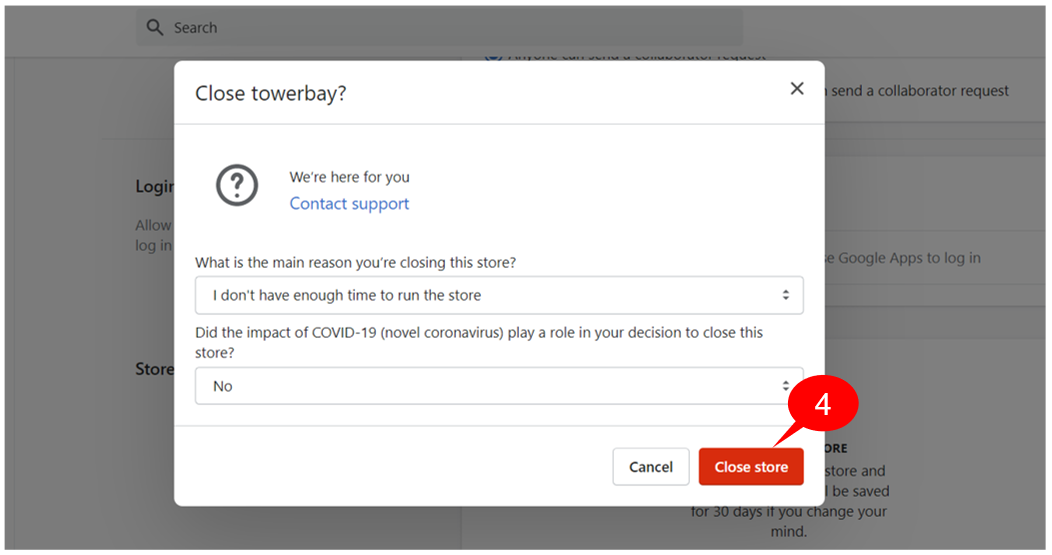Click the 30 days change your mind text
Screen dimensions: 1052x555
click(x=788, y=521)
